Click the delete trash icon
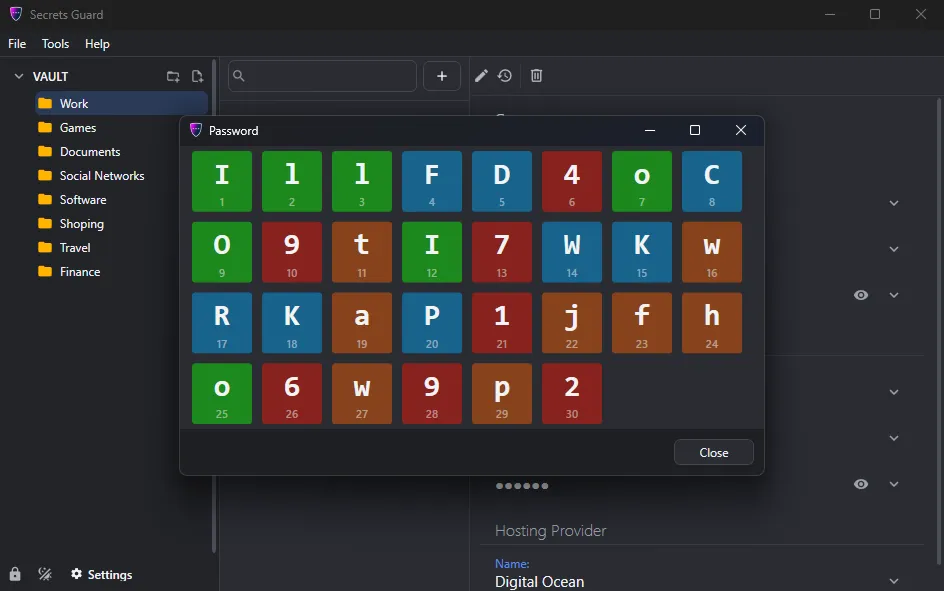This screenshot has width=944, height=591. click(536, 76)
